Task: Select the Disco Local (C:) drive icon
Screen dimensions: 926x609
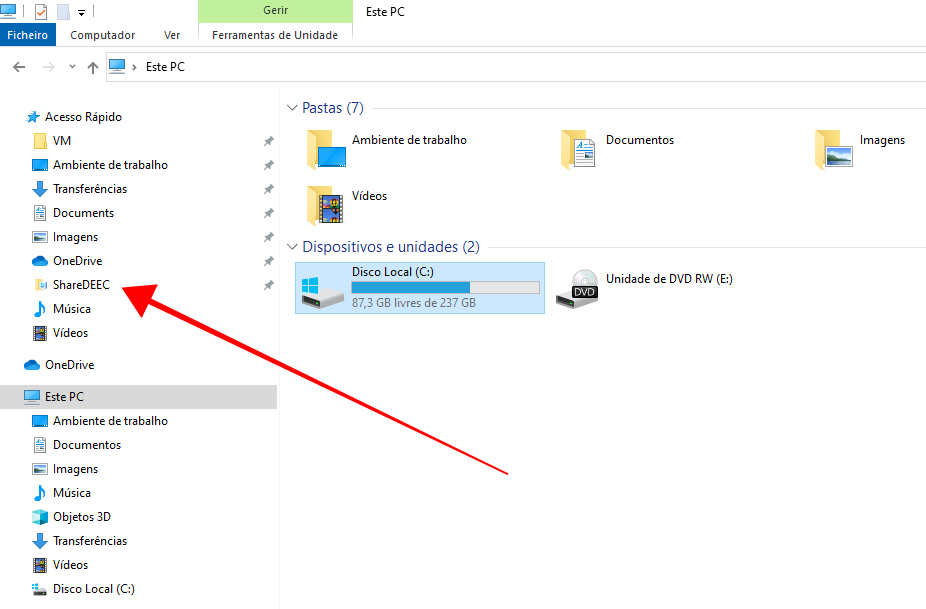Action: pyautogui.click(x=322, y=291)
